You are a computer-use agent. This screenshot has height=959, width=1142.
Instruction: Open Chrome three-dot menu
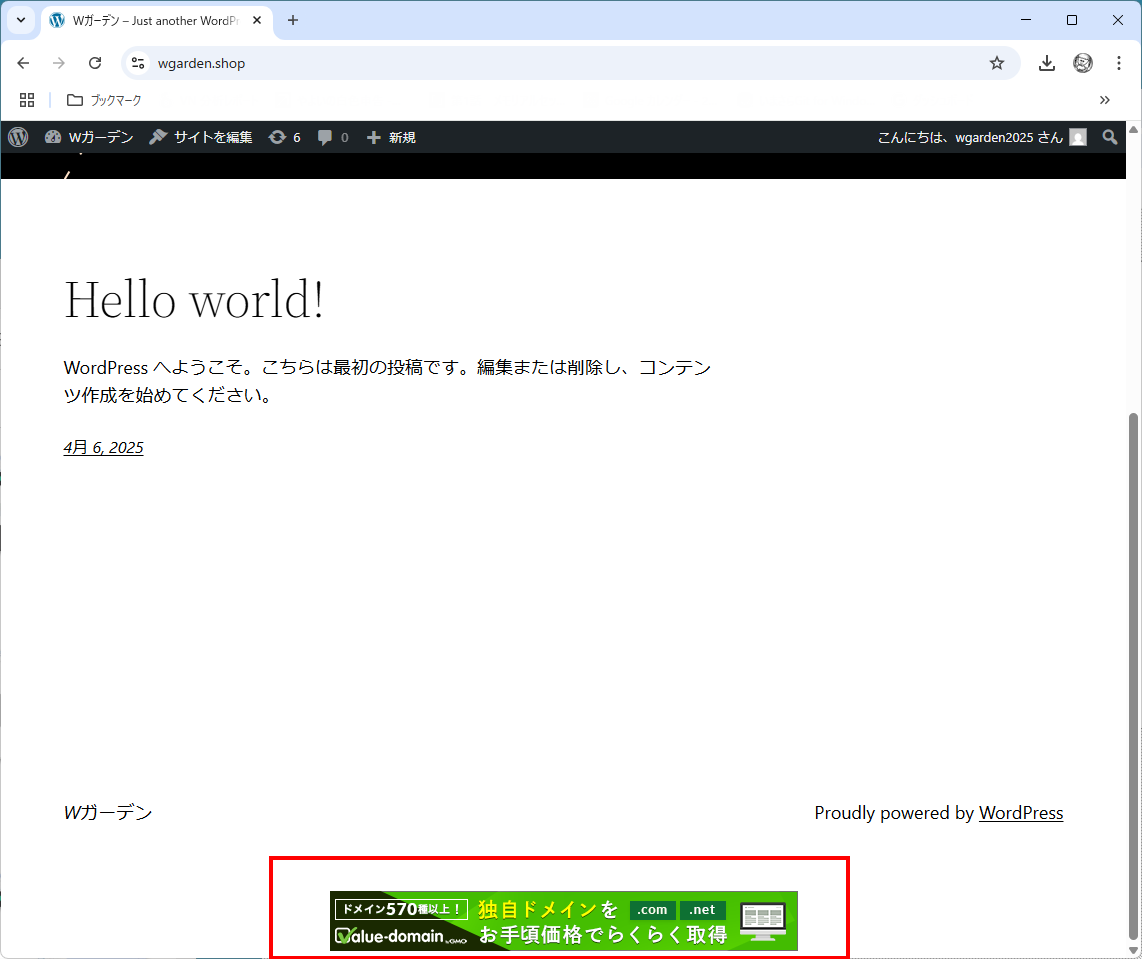pyautogui.click(x=1119, y=63)
